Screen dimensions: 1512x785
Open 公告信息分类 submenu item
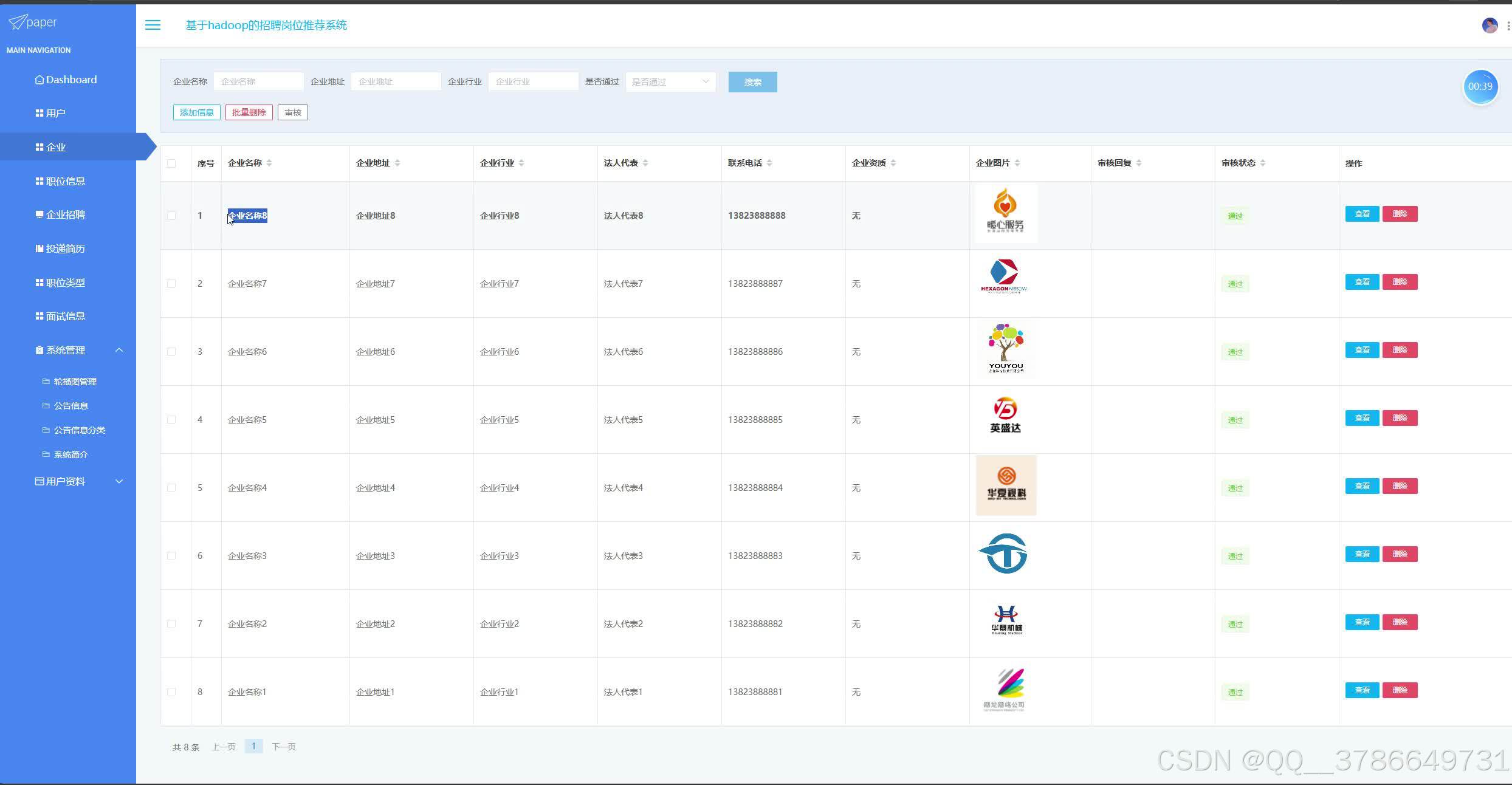[74, 430]
